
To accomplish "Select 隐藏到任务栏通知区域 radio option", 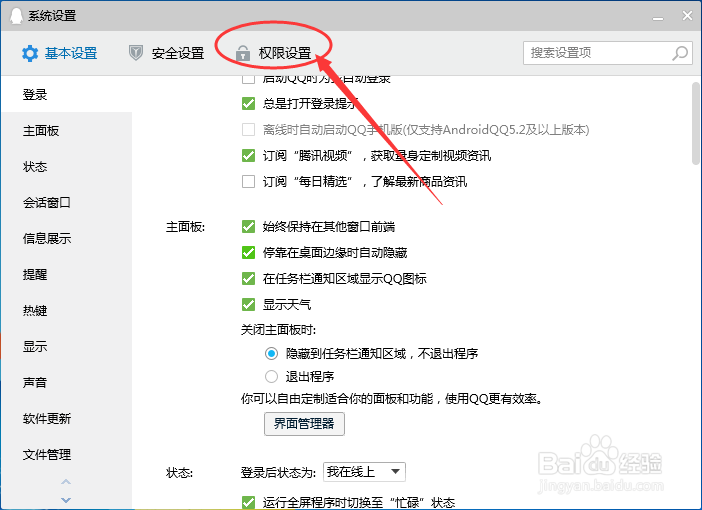I will 271,354.
